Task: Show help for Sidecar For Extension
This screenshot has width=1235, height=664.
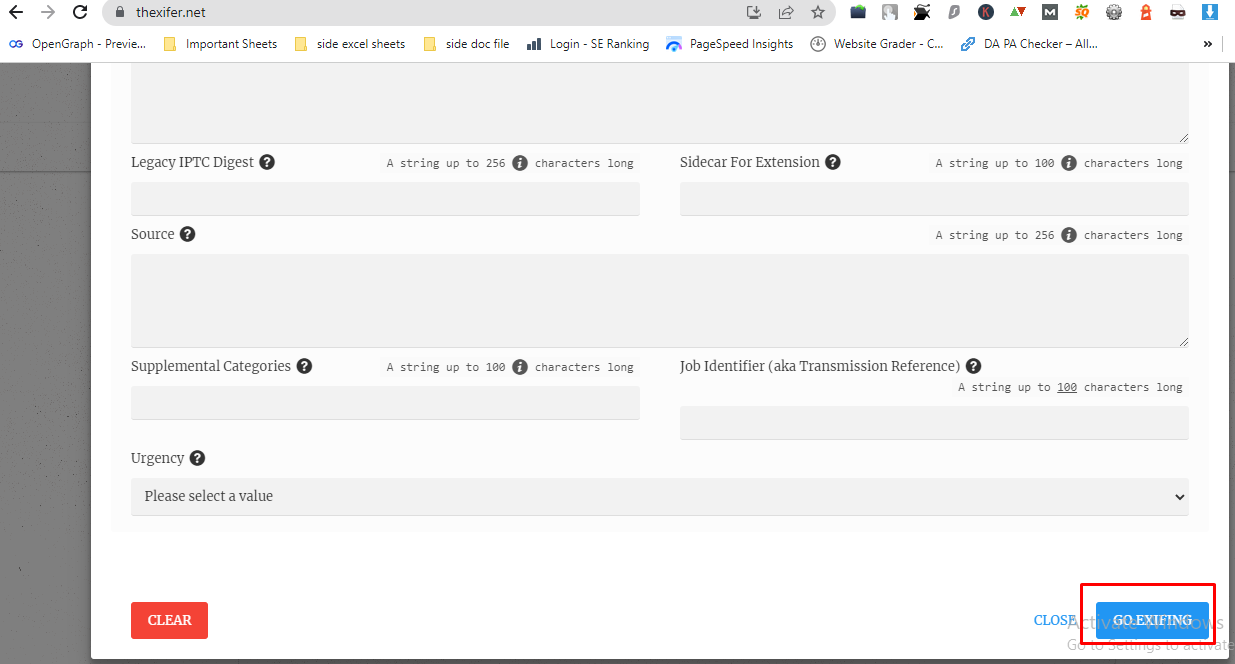Action: pyautogui.click(x=833, y=162)
